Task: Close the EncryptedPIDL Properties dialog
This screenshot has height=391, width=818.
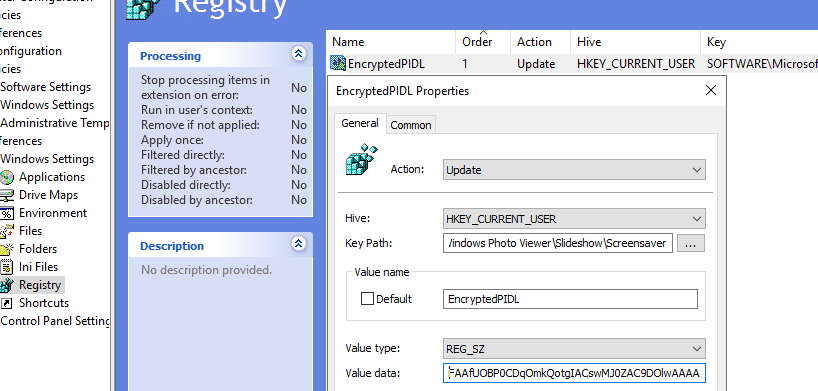Action: (711, 90)
